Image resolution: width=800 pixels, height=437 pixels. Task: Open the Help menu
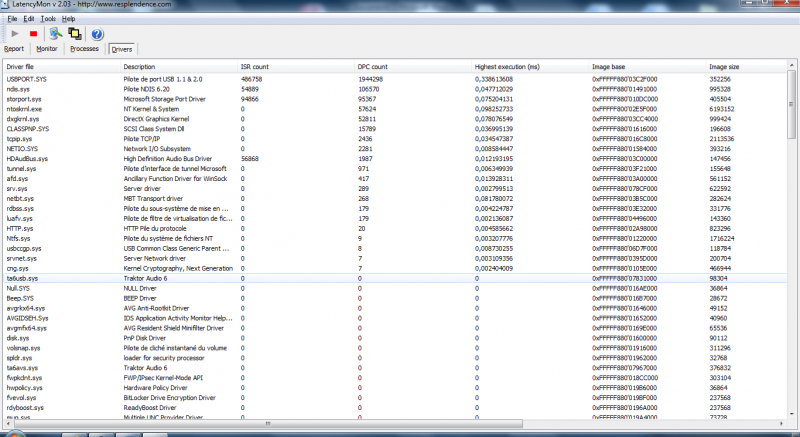[68, 19]
